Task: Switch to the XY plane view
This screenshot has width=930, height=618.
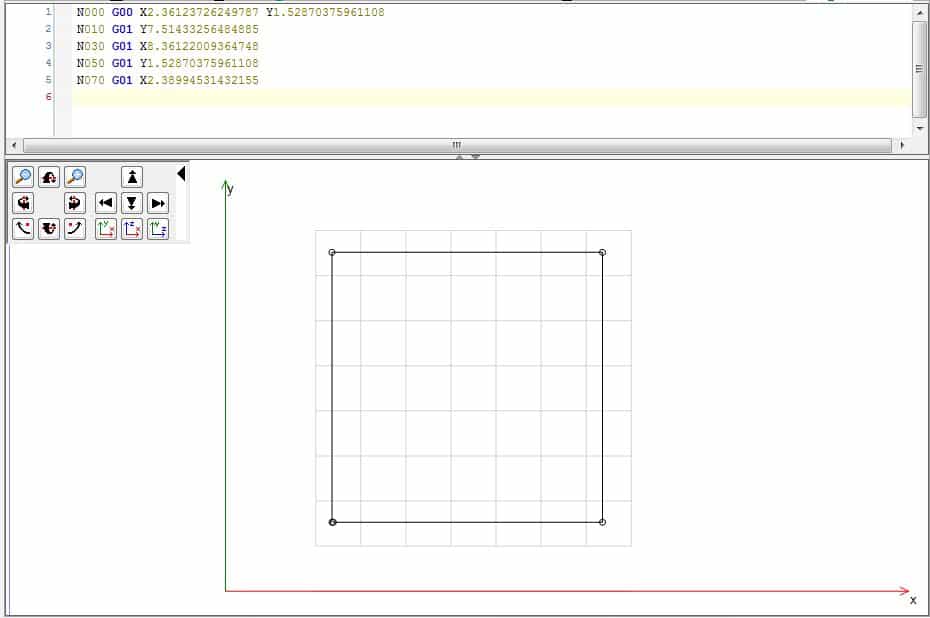Action: pos(106,229)
